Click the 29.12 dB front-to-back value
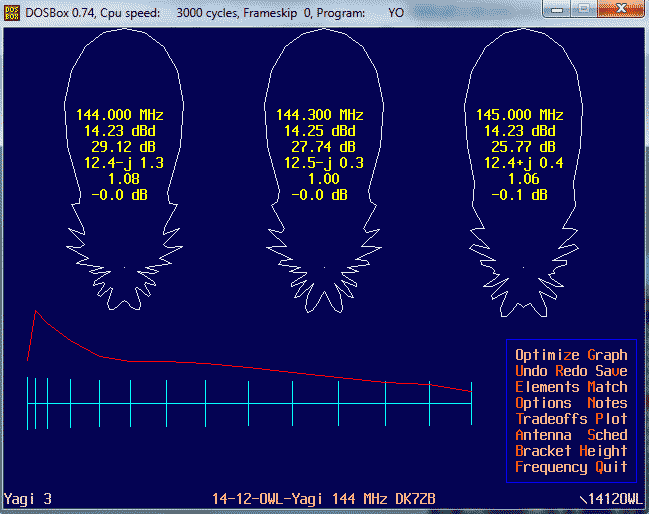This screenshot has width=649, height=514. [123, 147]
